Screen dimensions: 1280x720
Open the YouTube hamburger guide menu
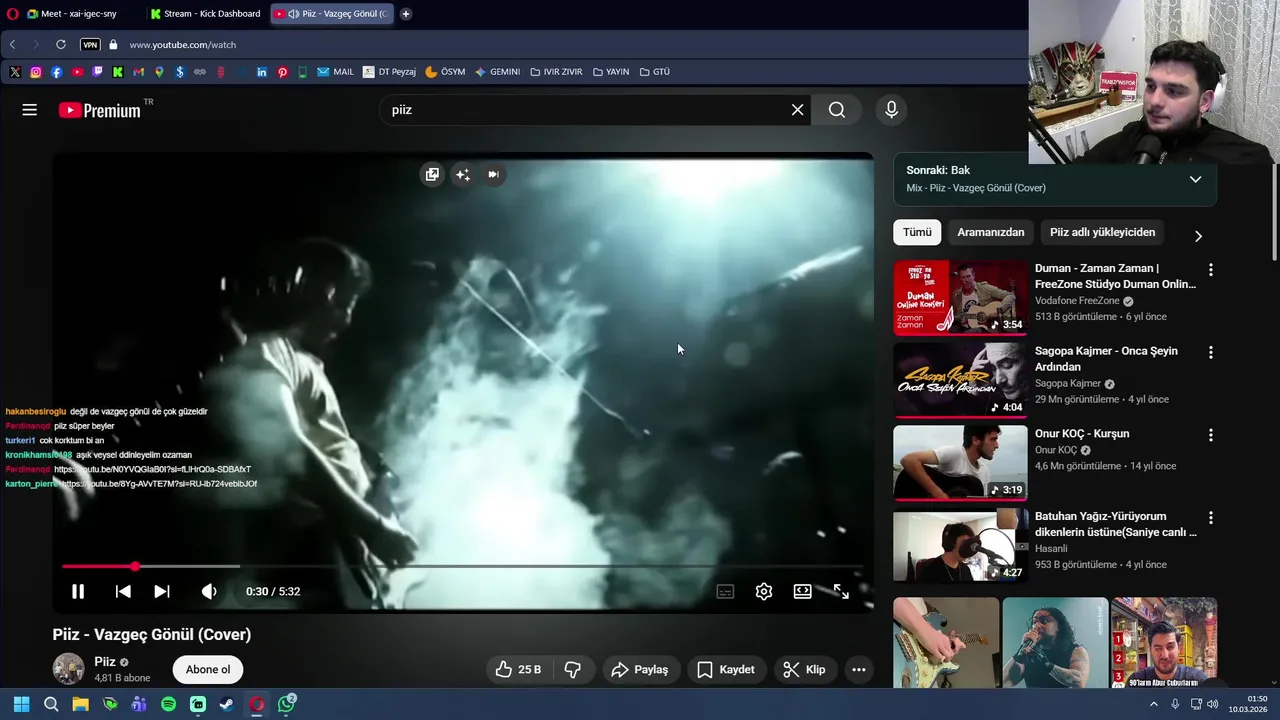[30, 110]
